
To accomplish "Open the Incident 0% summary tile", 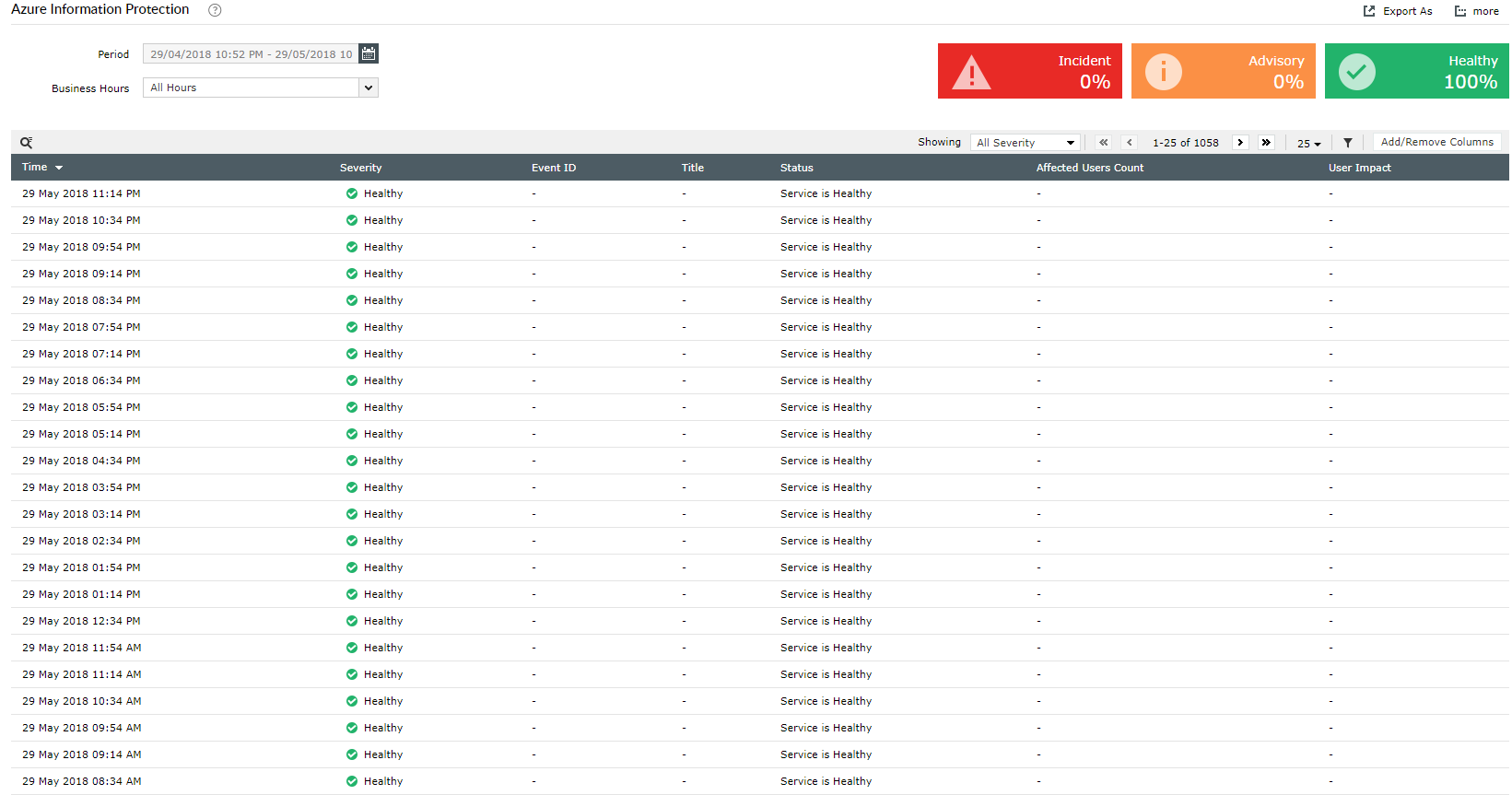I will 1030,71.
